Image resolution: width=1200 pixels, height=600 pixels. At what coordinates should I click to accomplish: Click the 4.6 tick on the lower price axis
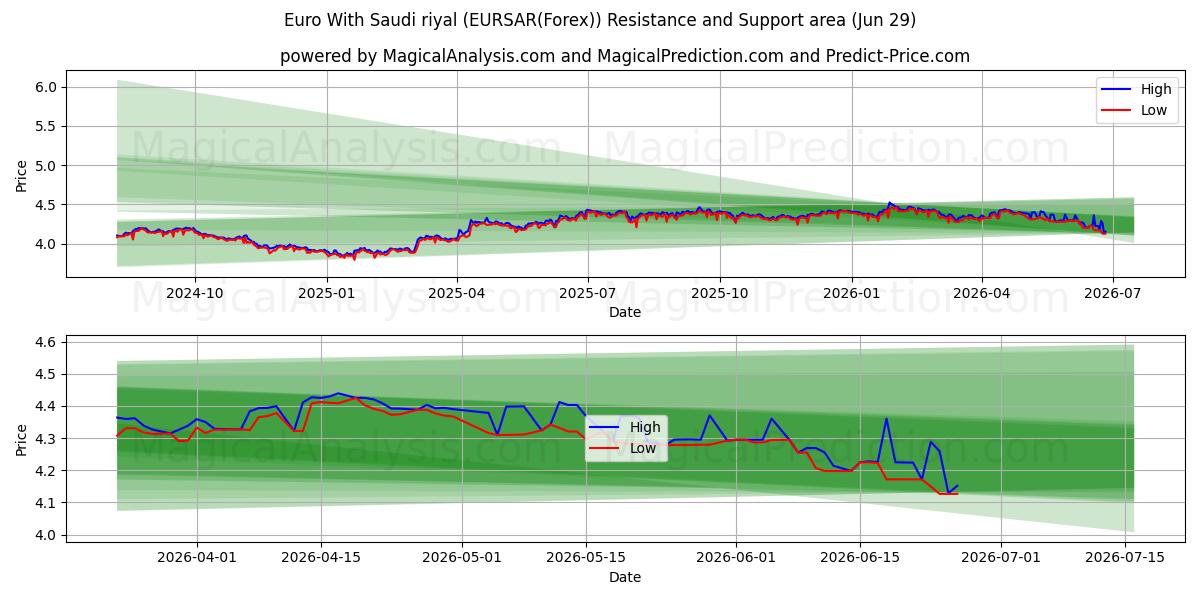[48, 342]
